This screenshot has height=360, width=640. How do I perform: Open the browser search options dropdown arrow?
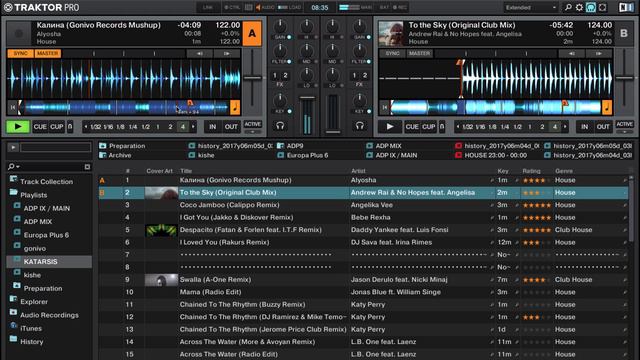(18, 167)
